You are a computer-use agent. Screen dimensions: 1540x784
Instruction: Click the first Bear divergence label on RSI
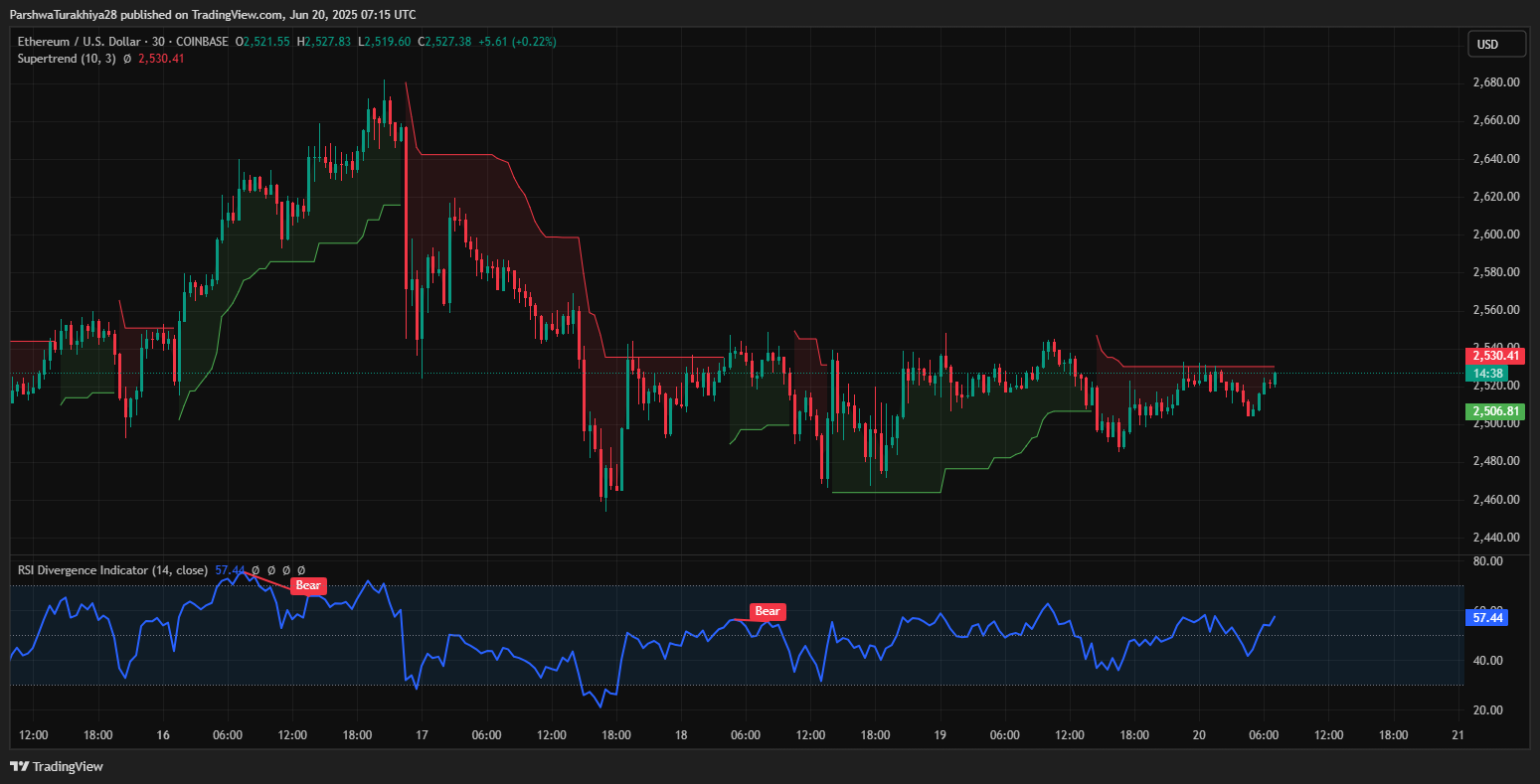[308, 585]
